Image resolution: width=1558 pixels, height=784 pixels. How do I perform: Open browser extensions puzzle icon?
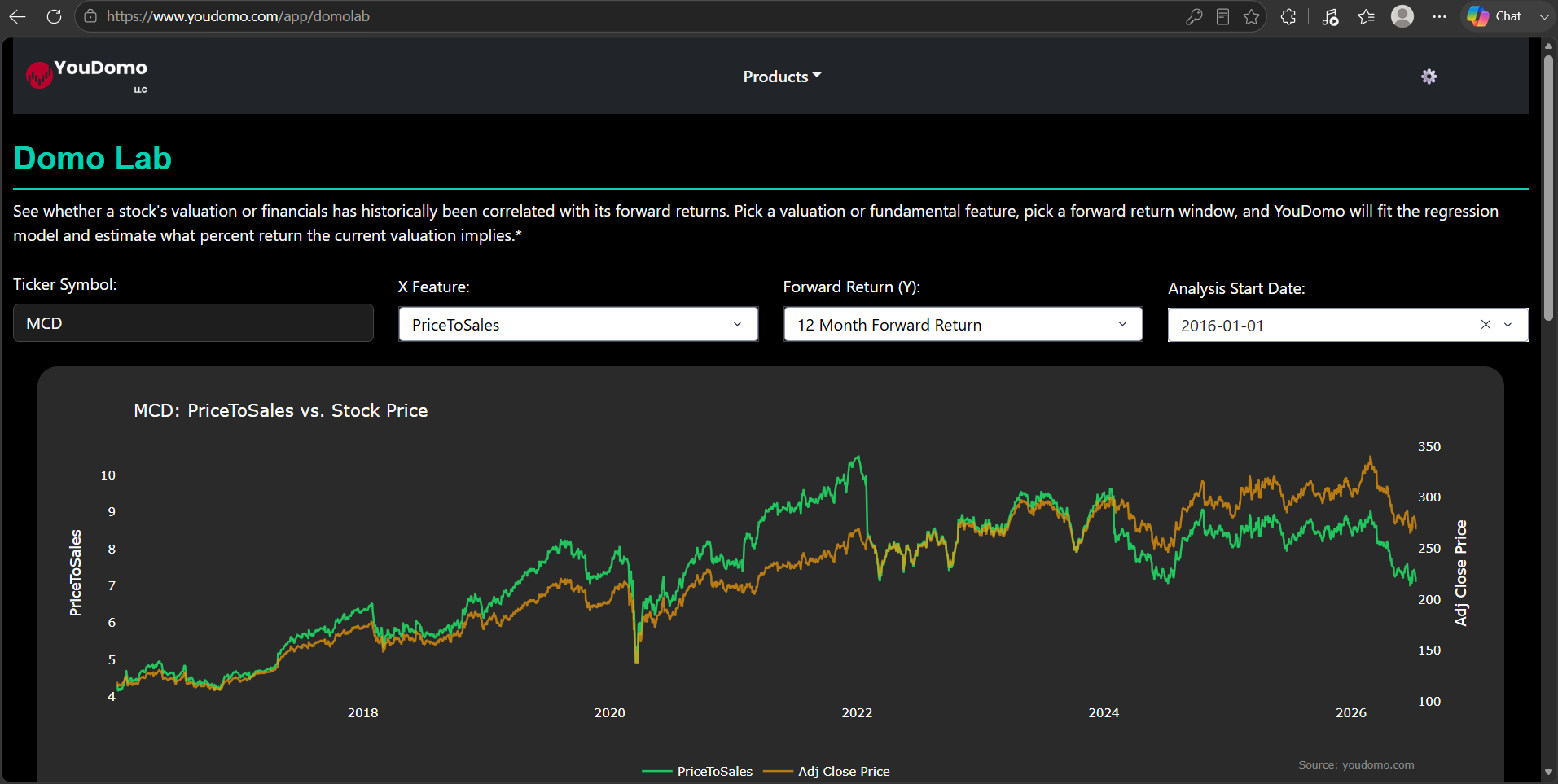point(1288,16)
